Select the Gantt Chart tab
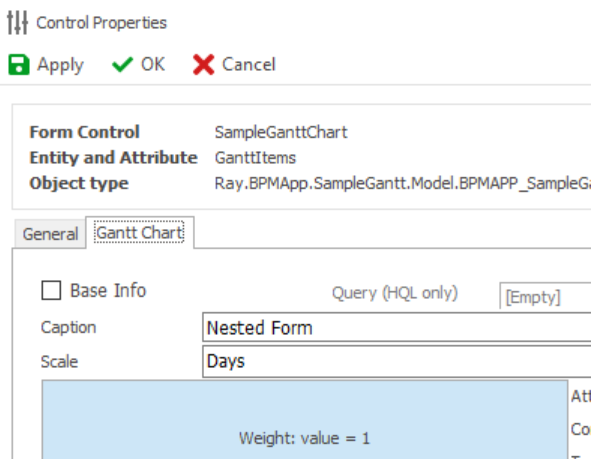The image size is (610, 472). 139,233
